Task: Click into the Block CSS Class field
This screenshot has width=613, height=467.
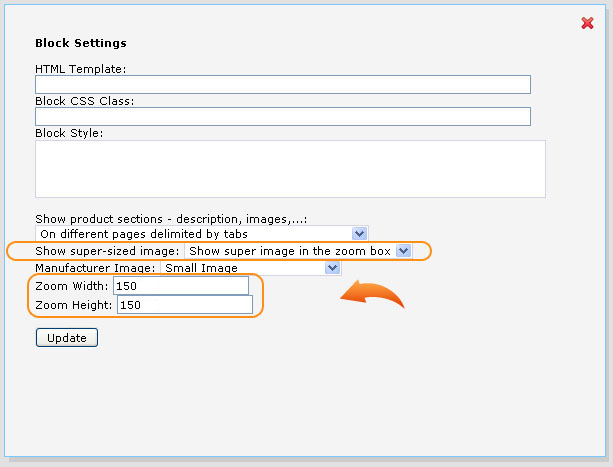Action: pos(283,116)
